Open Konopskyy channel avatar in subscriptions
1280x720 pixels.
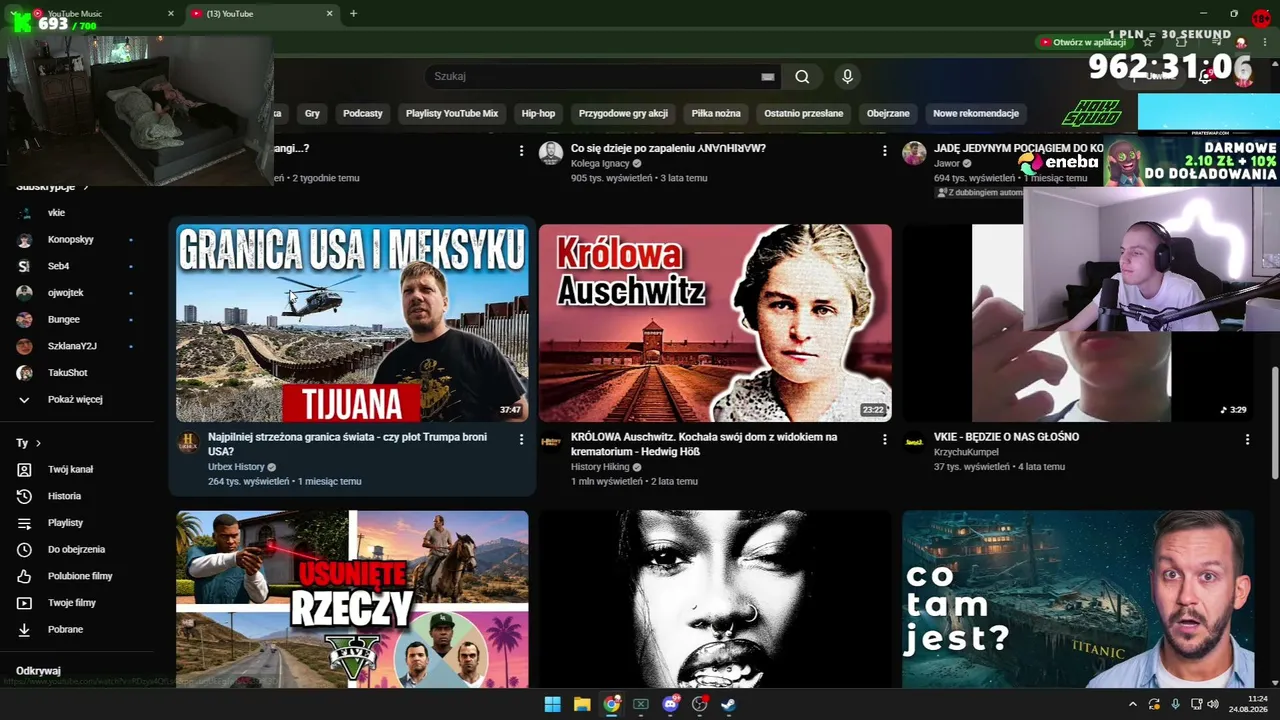[25, 240]
